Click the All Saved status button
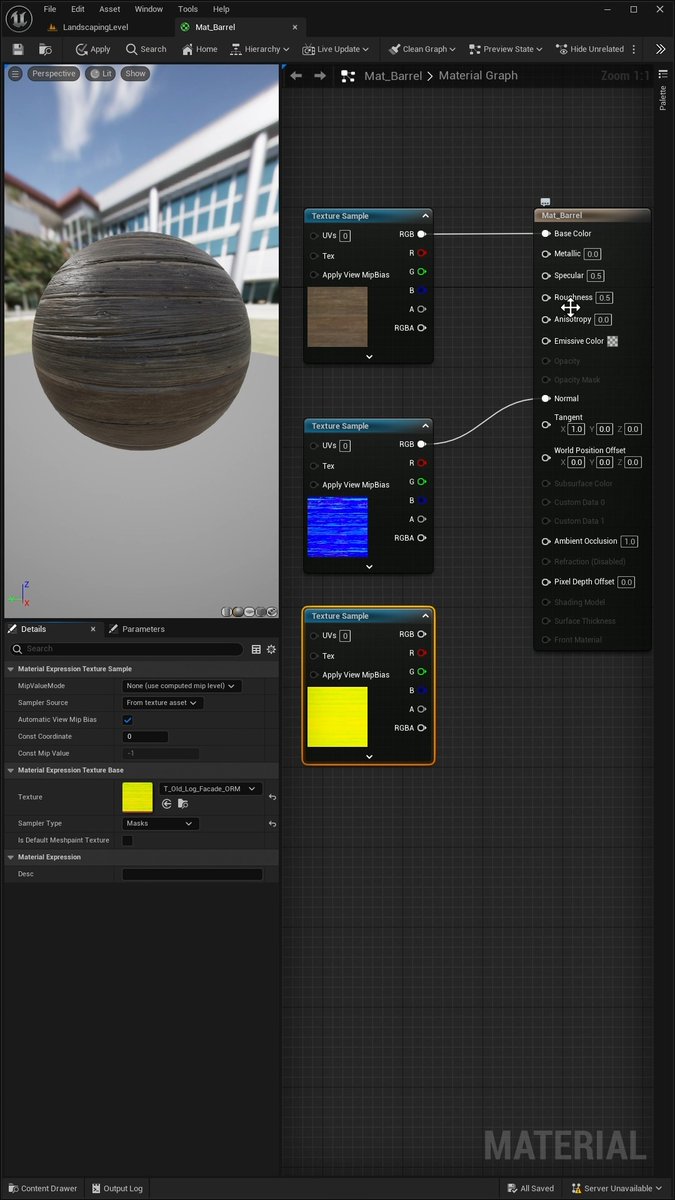This screenshot has height=1200, width=675. 530,1189
